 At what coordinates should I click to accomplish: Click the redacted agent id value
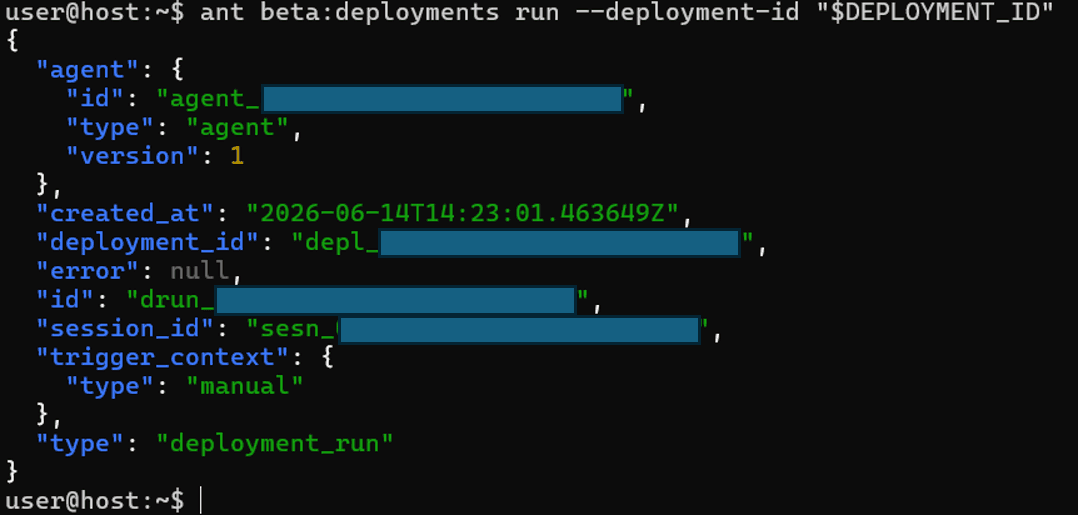click(442, 99)
